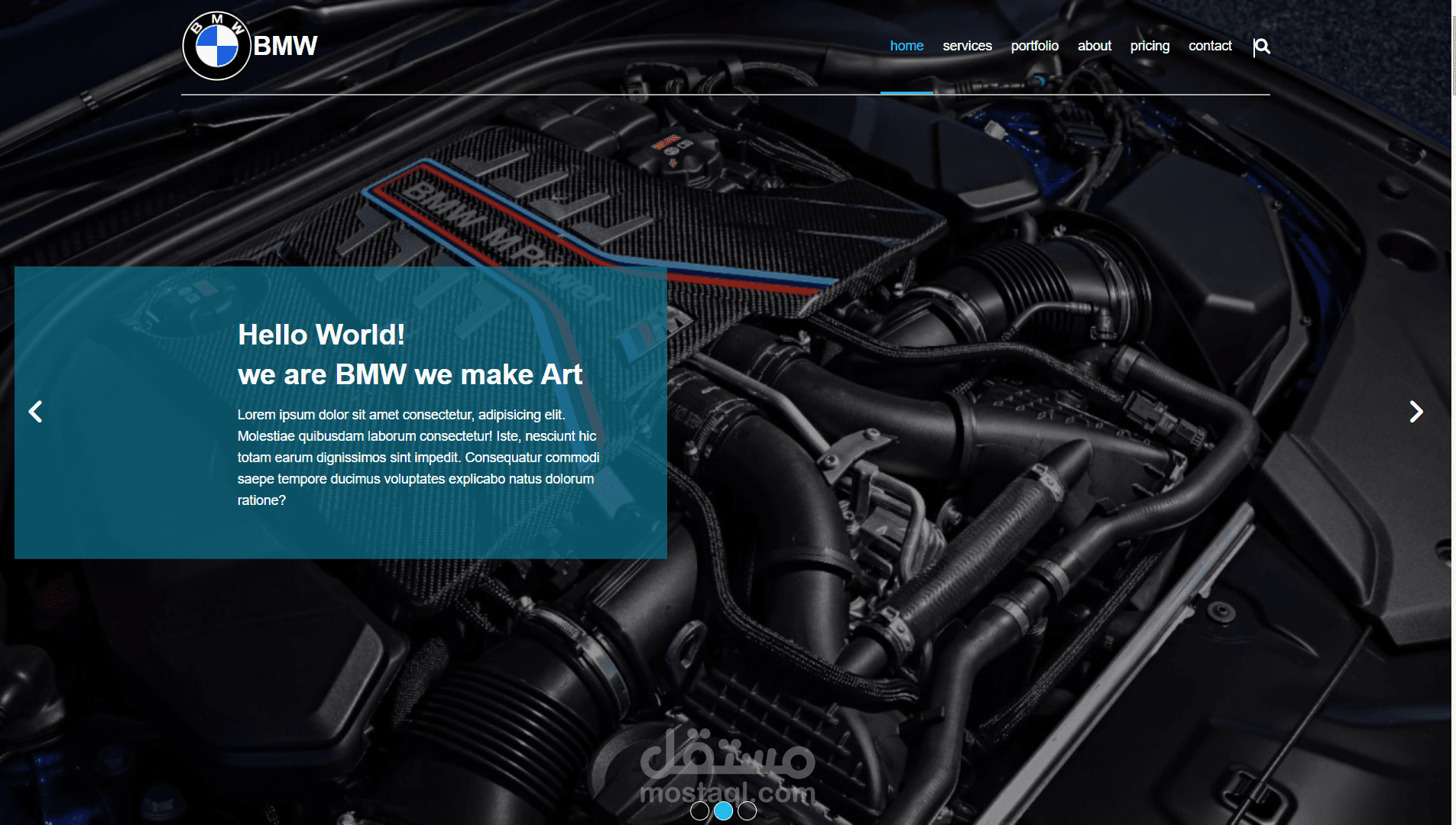This screenshot has height=825, width=1456.
Task: Open the home nav item
Action: (906, 46)
